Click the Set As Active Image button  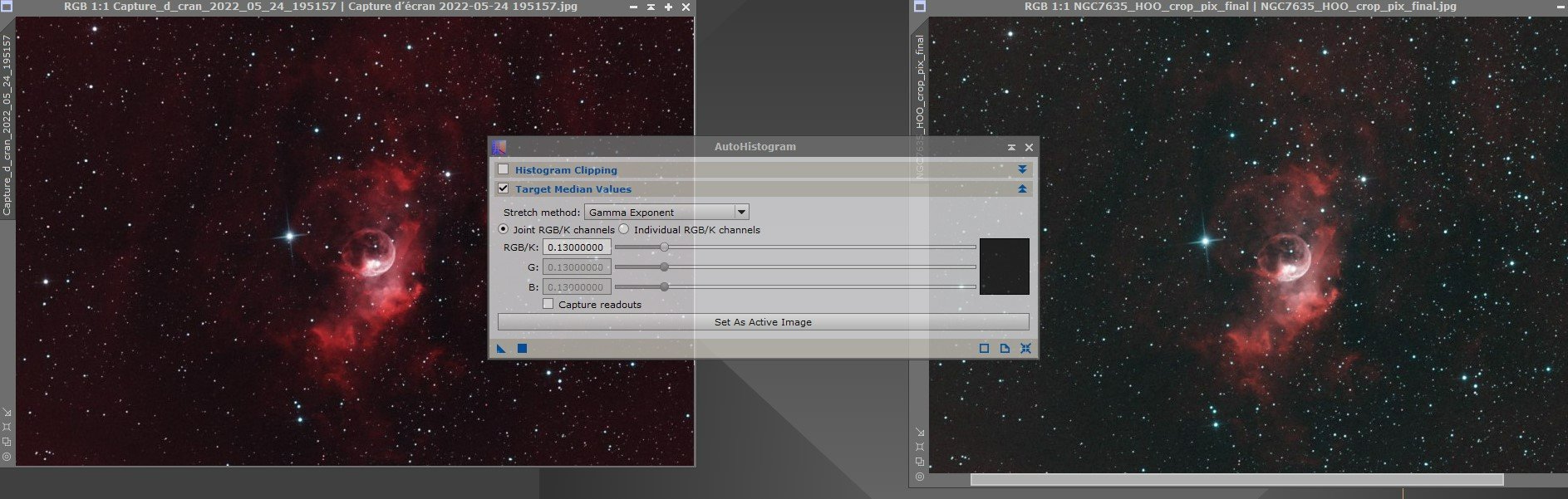pos(763,322)
